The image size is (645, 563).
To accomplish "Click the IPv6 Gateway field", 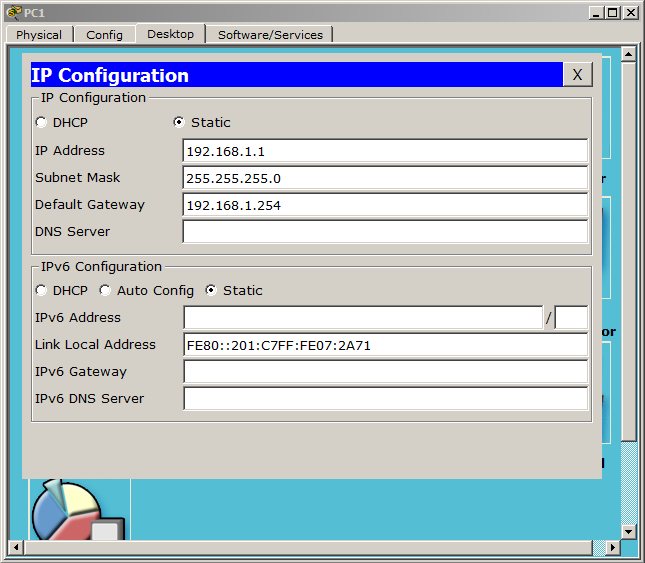I will (386, 372).
